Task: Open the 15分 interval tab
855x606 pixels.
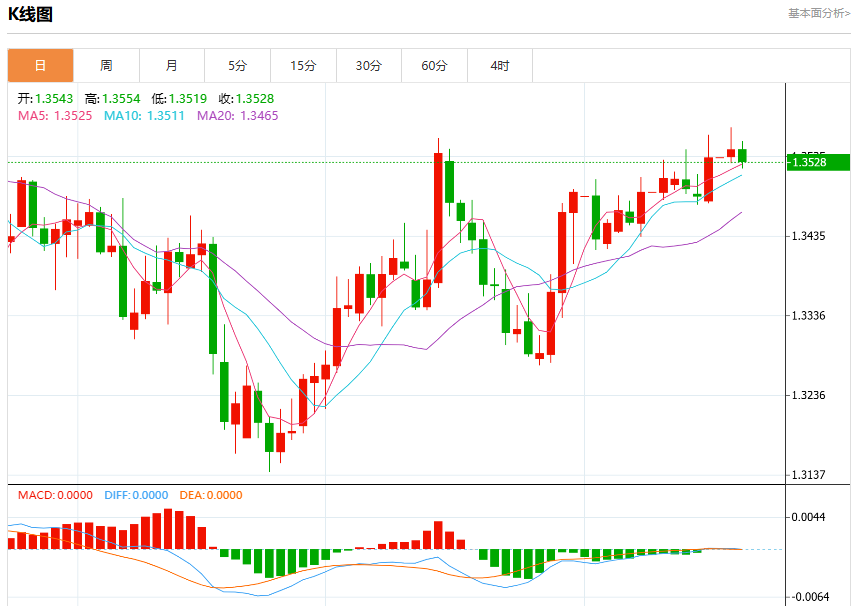Action: [x=303, y=65]
